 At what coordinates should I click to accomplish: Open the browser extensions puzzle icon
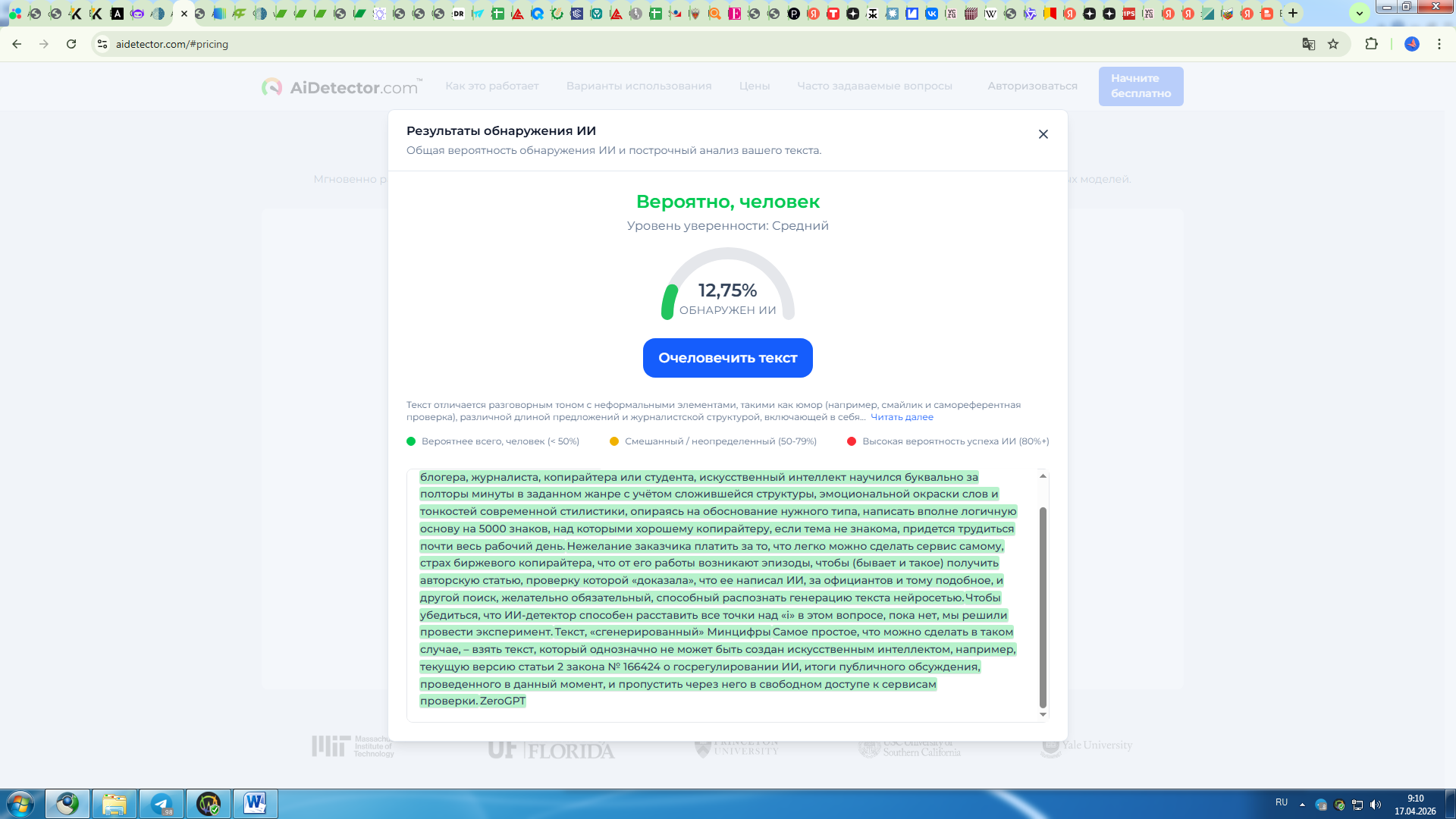pos(1371,44)
